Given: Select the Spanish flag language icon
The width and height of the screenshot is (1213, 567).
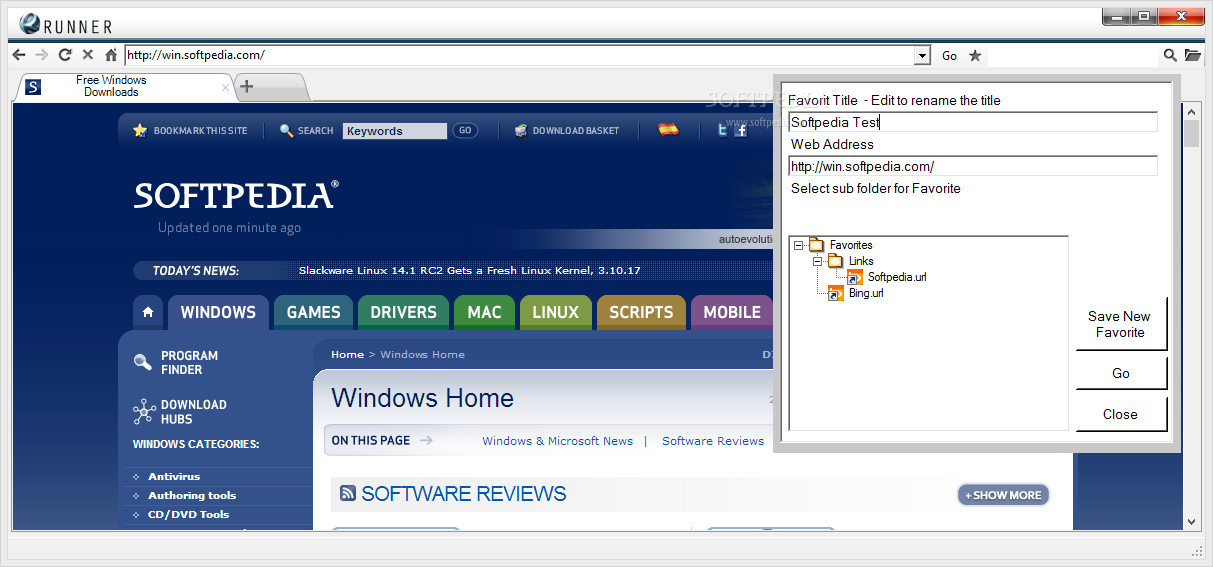Looking at the screenshot, I should [668, 129].
